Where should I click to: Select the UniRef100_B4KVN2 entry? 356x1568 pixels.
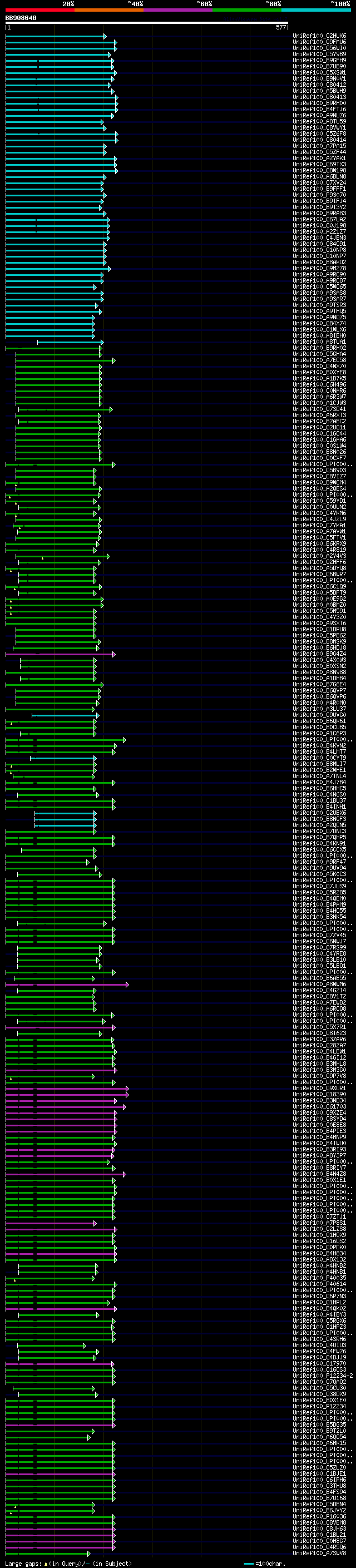pos(319,746)
